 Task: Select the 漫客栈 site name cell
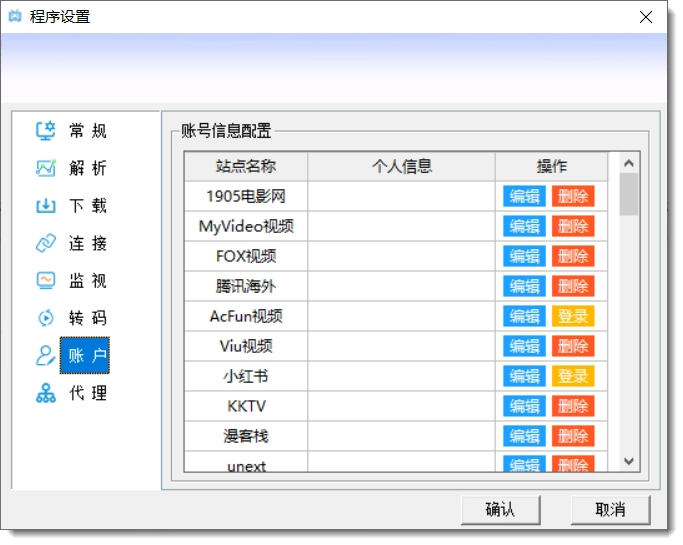[x=246, y=436]
